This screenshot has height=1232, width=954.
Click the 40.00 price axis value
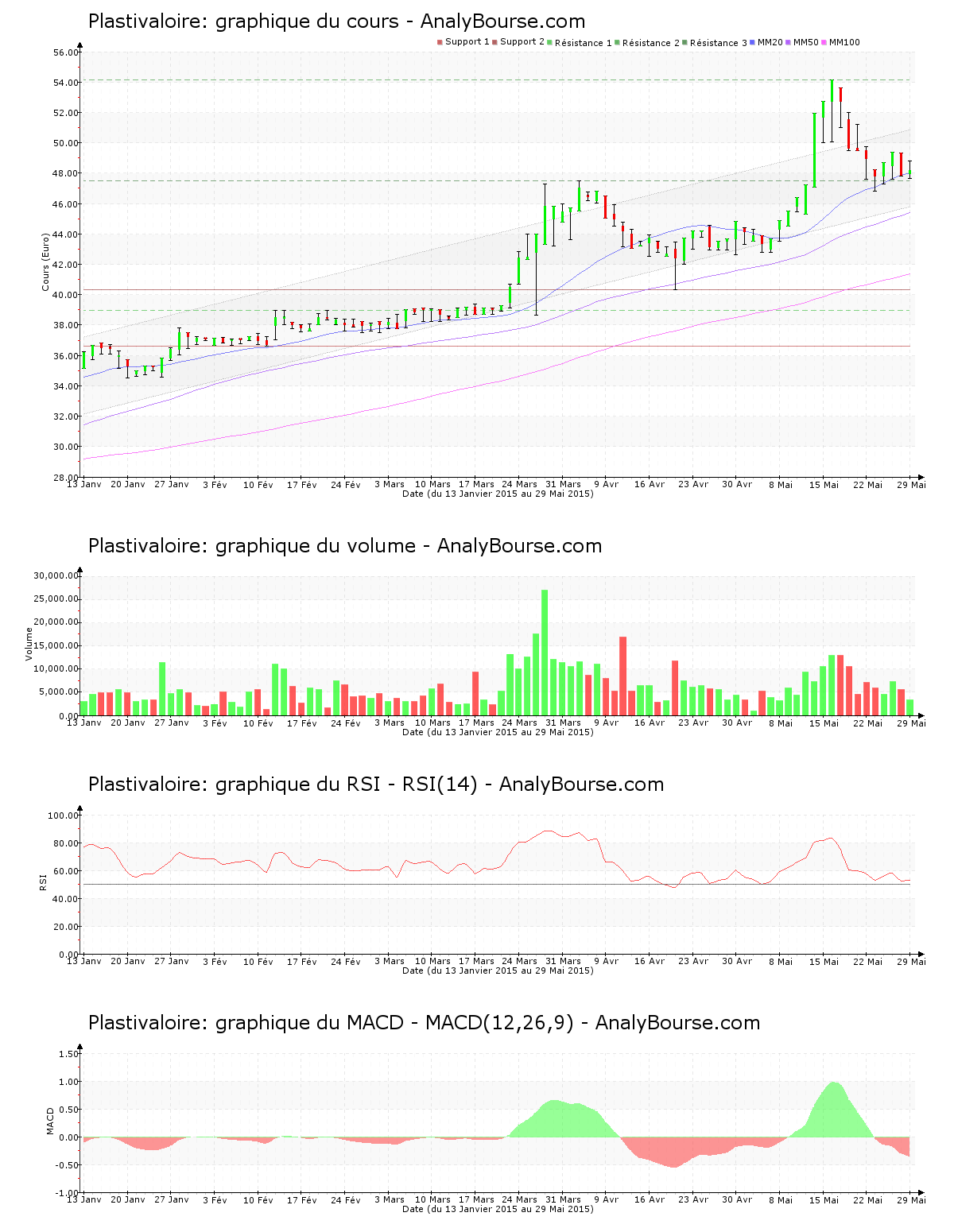tap(65, 295)
